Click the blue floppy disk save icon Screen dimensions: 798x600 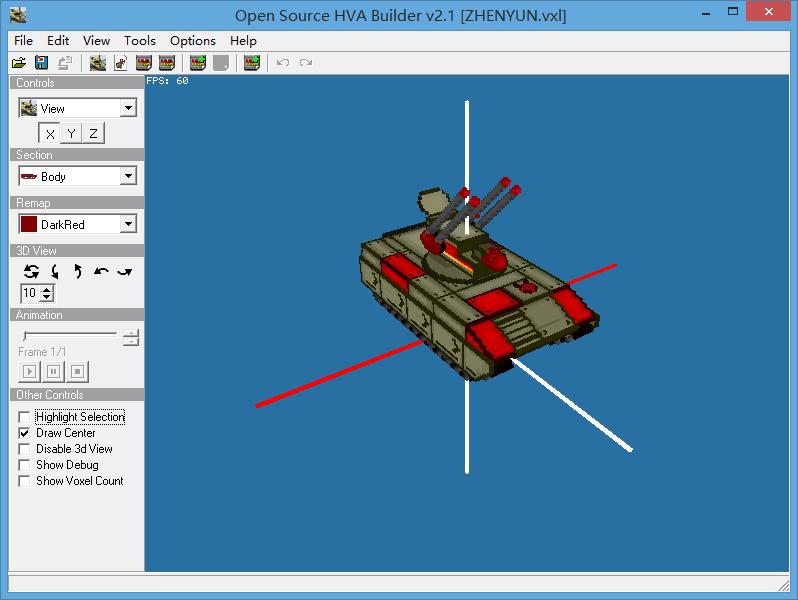click(41, 63)
